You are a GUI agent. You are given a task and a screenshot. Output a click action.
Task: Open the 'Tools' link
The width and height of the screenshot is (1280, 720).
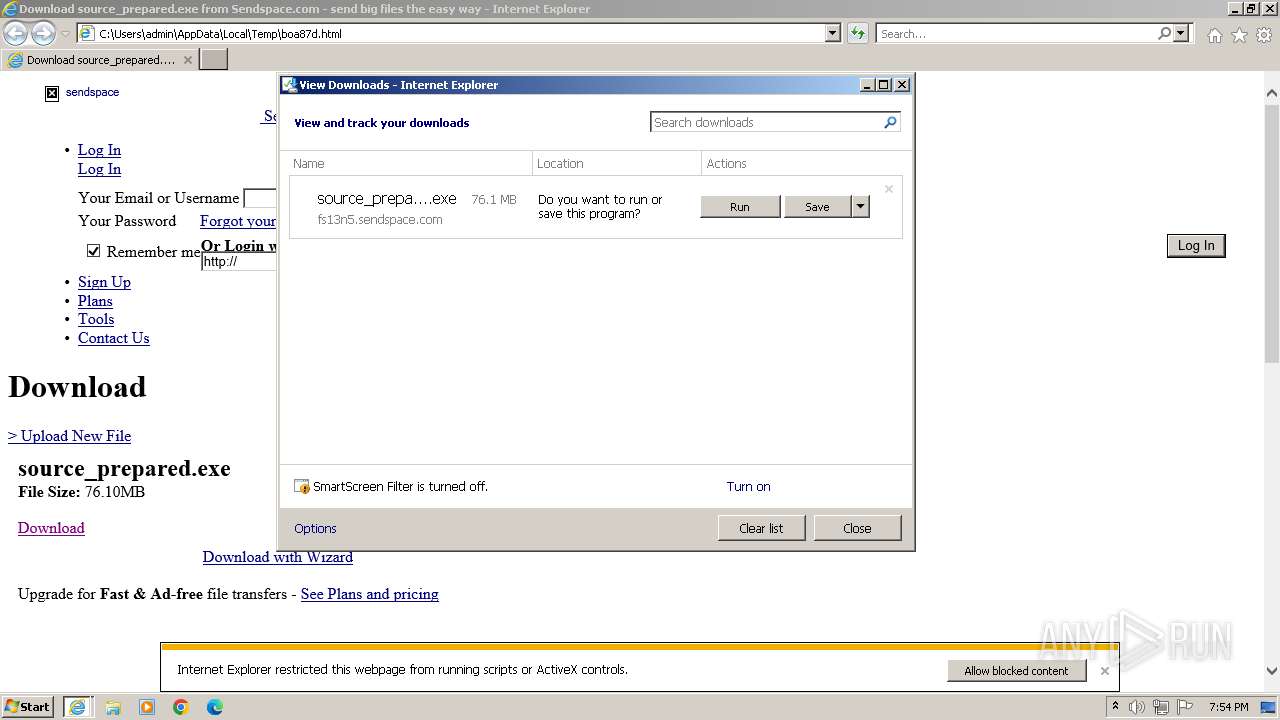(x=96, y=319)
